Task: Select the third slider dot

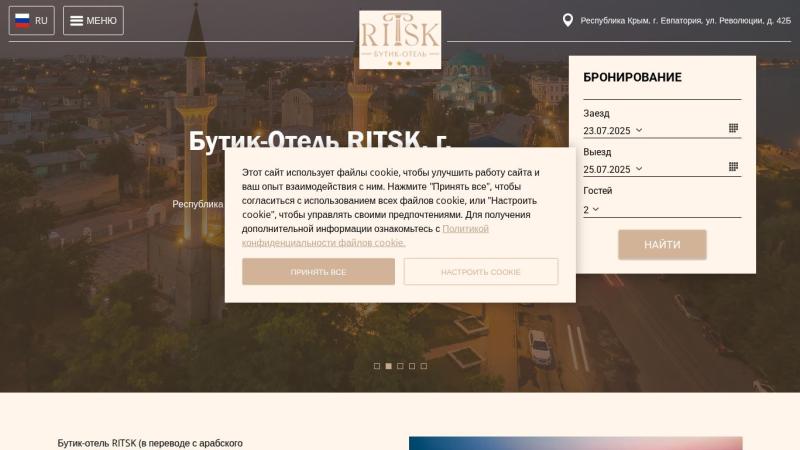Action: point(400,366)
